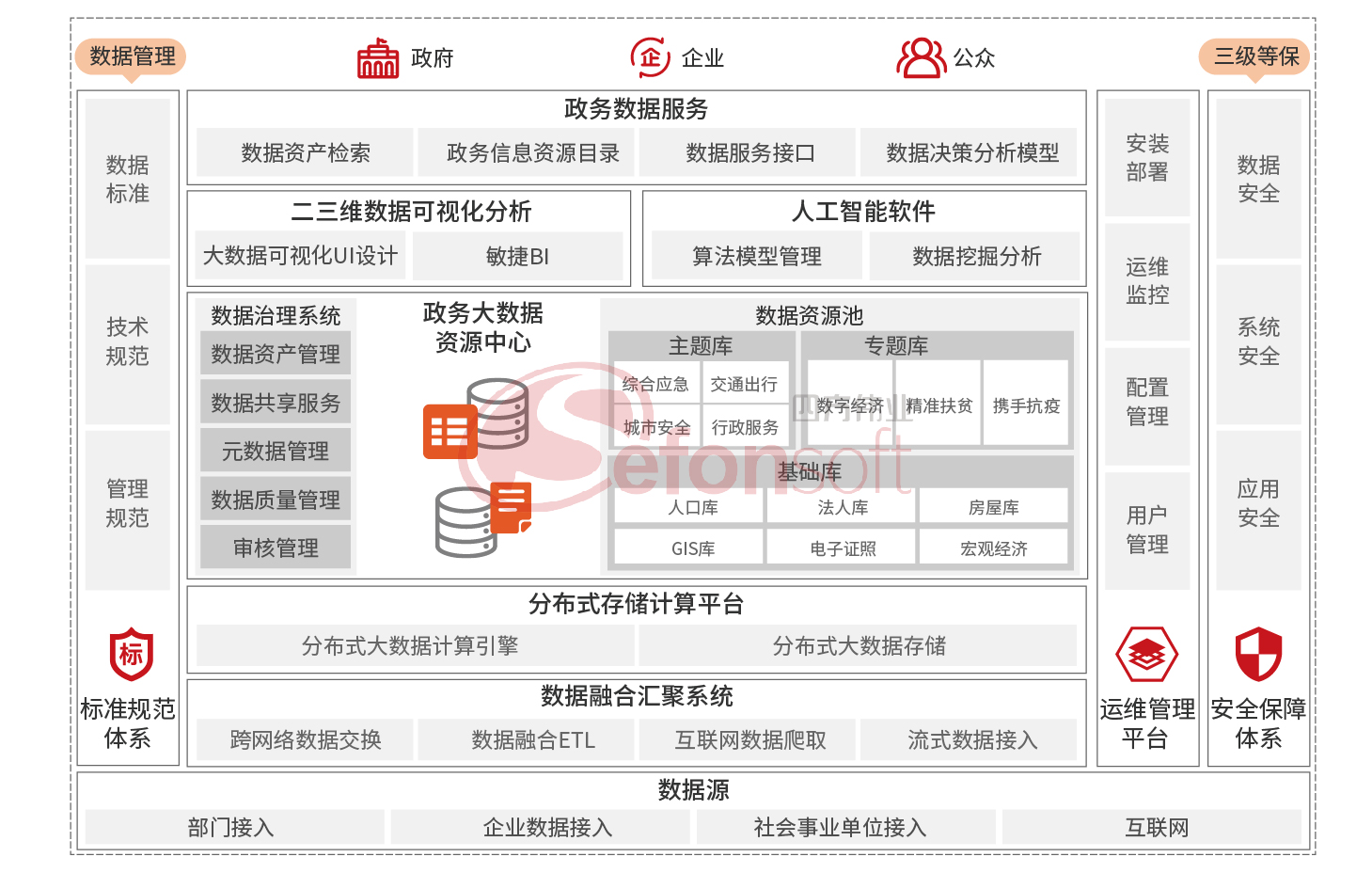This screenshot has width=1372, height=873.
Task: Select the 数据管理 orange label
Action: pyautogui.click(x=132, y=56)
